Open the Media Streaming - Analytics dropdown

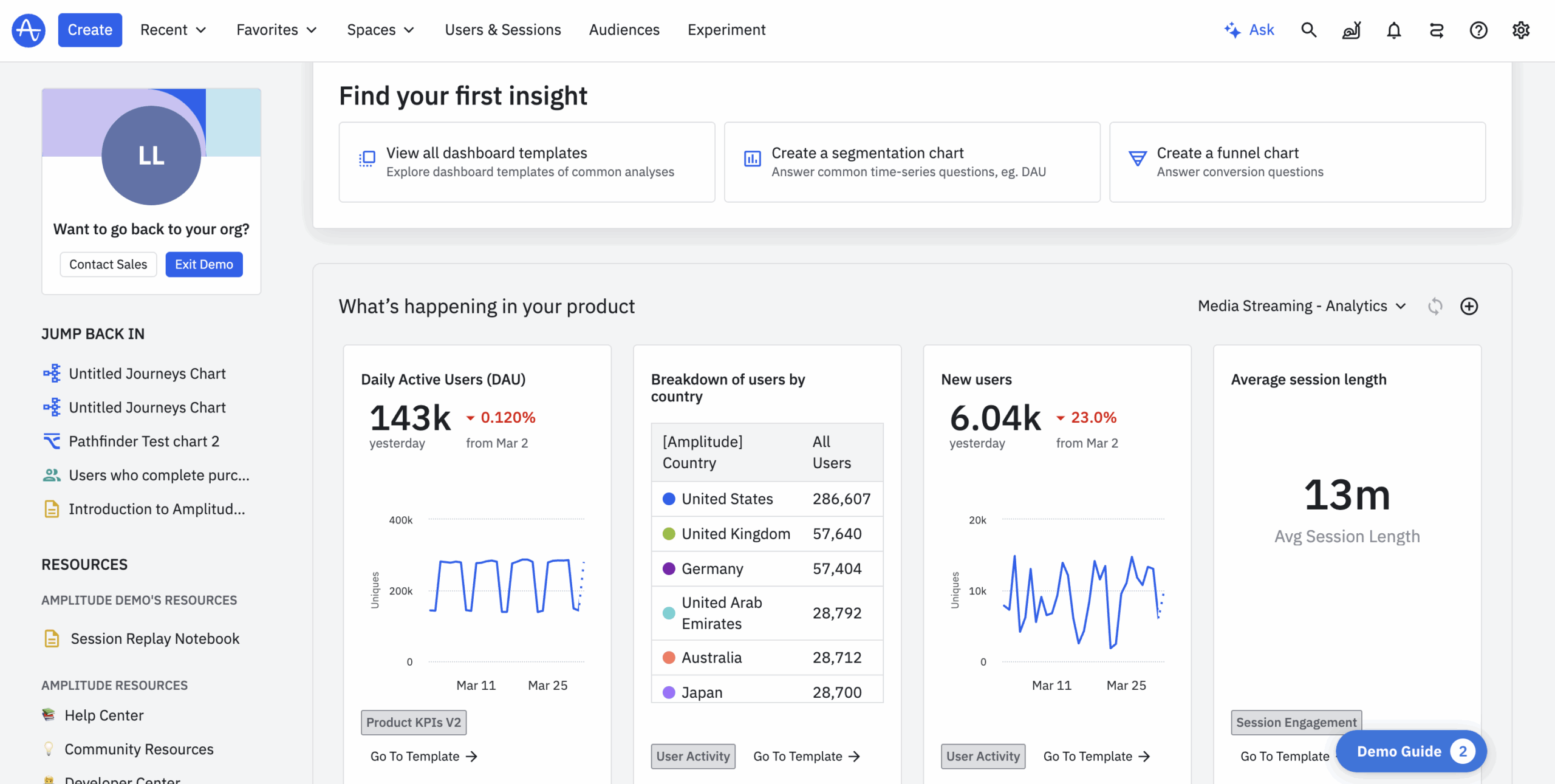pos(1302,306)
